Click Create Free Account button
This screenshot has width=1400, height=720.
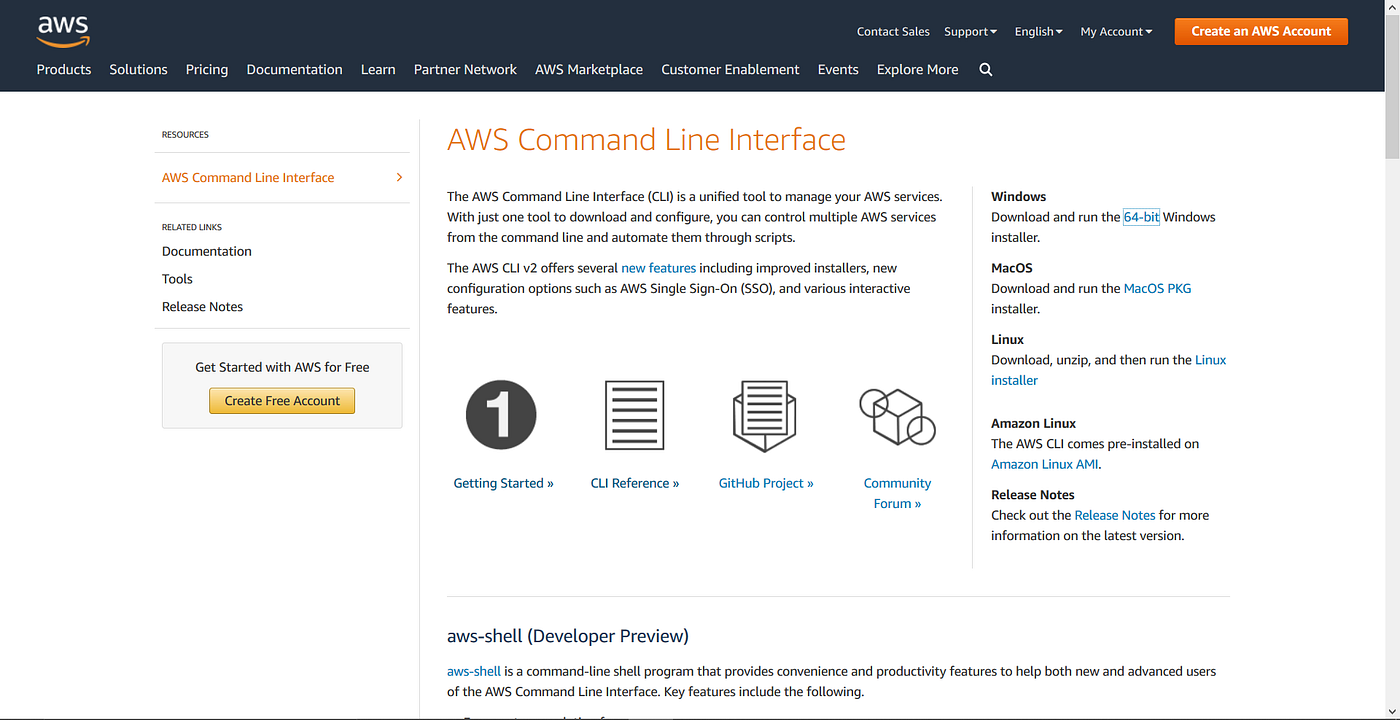pyautogui.click(x=282, y=401)
